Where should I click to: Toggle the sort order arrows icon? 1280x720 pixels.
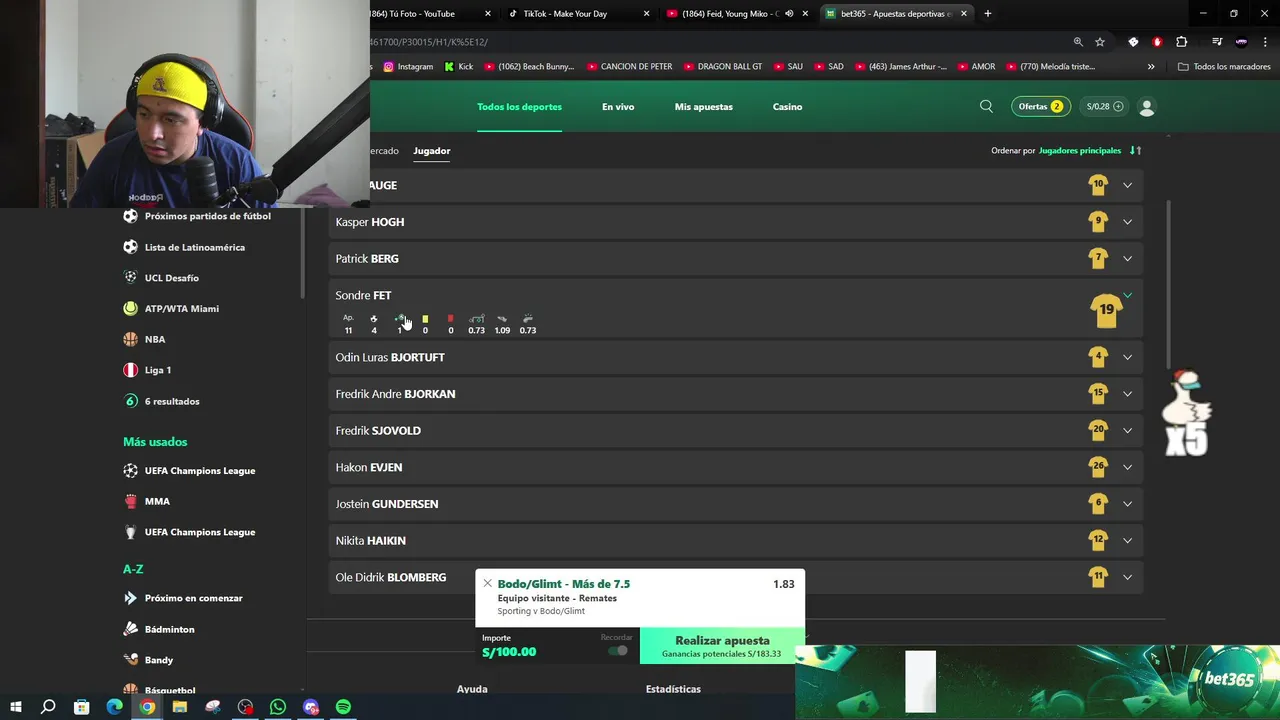[x=1135, y=151]
